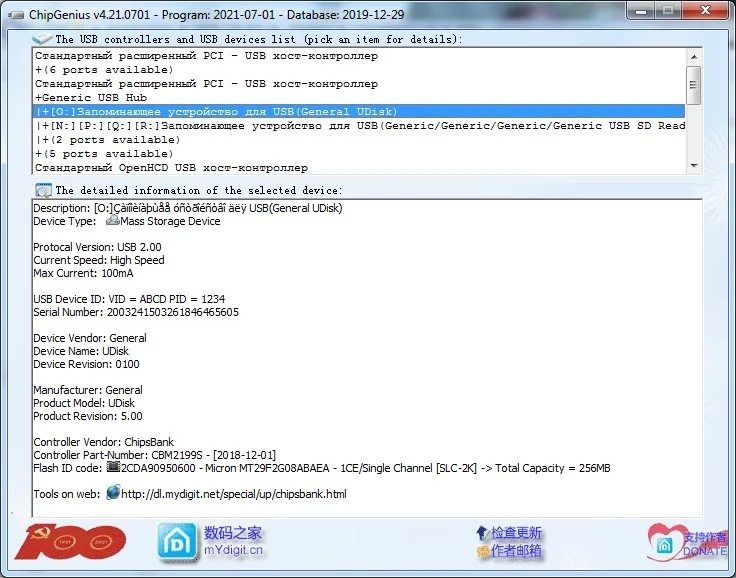Viewport: 736px width, 578px height.
Task: Click the detailed information magnifier icon
Action: coord(43,191)
